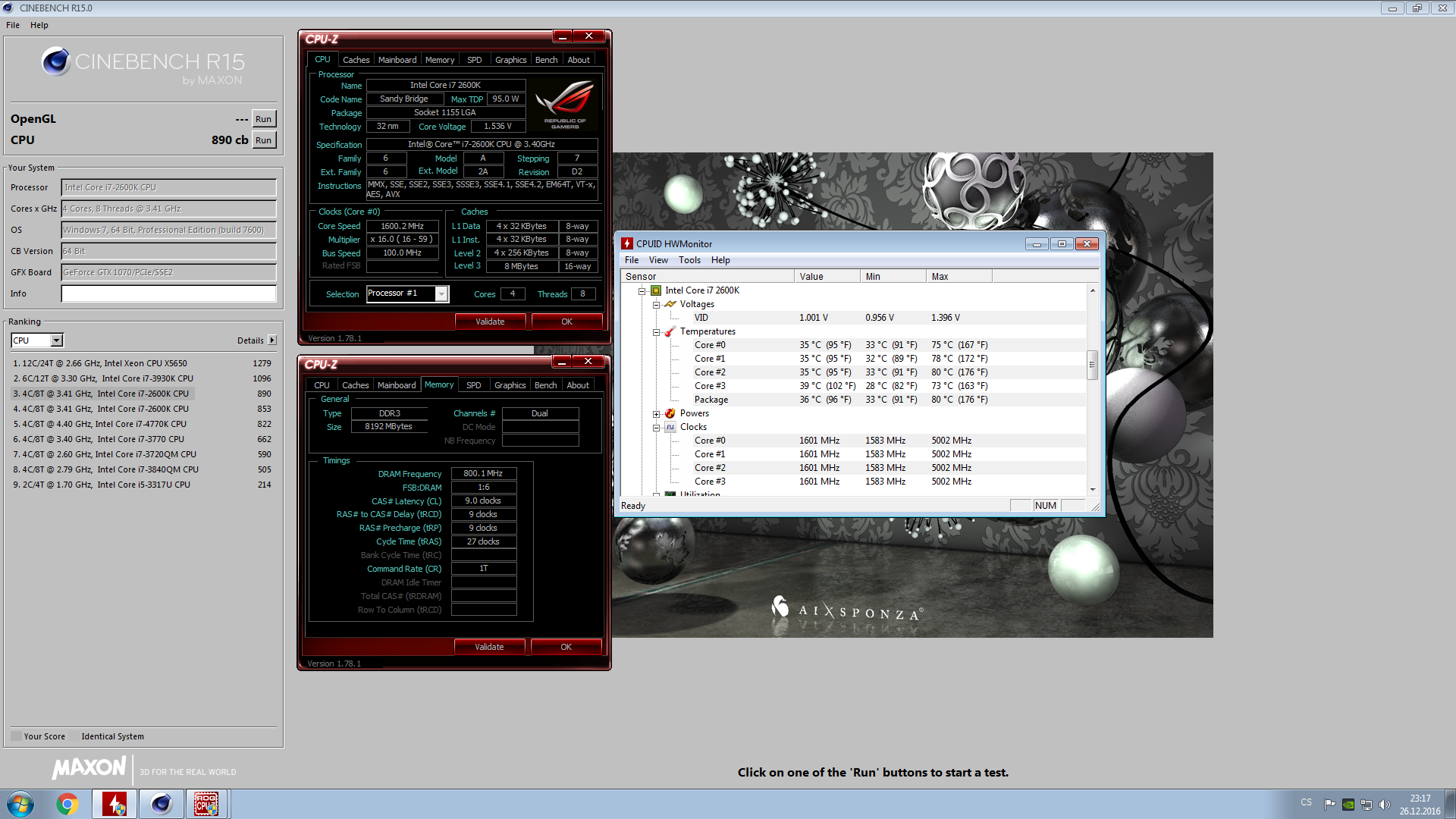
Task: Close the upper CPU-Z window
Action: 588,36
